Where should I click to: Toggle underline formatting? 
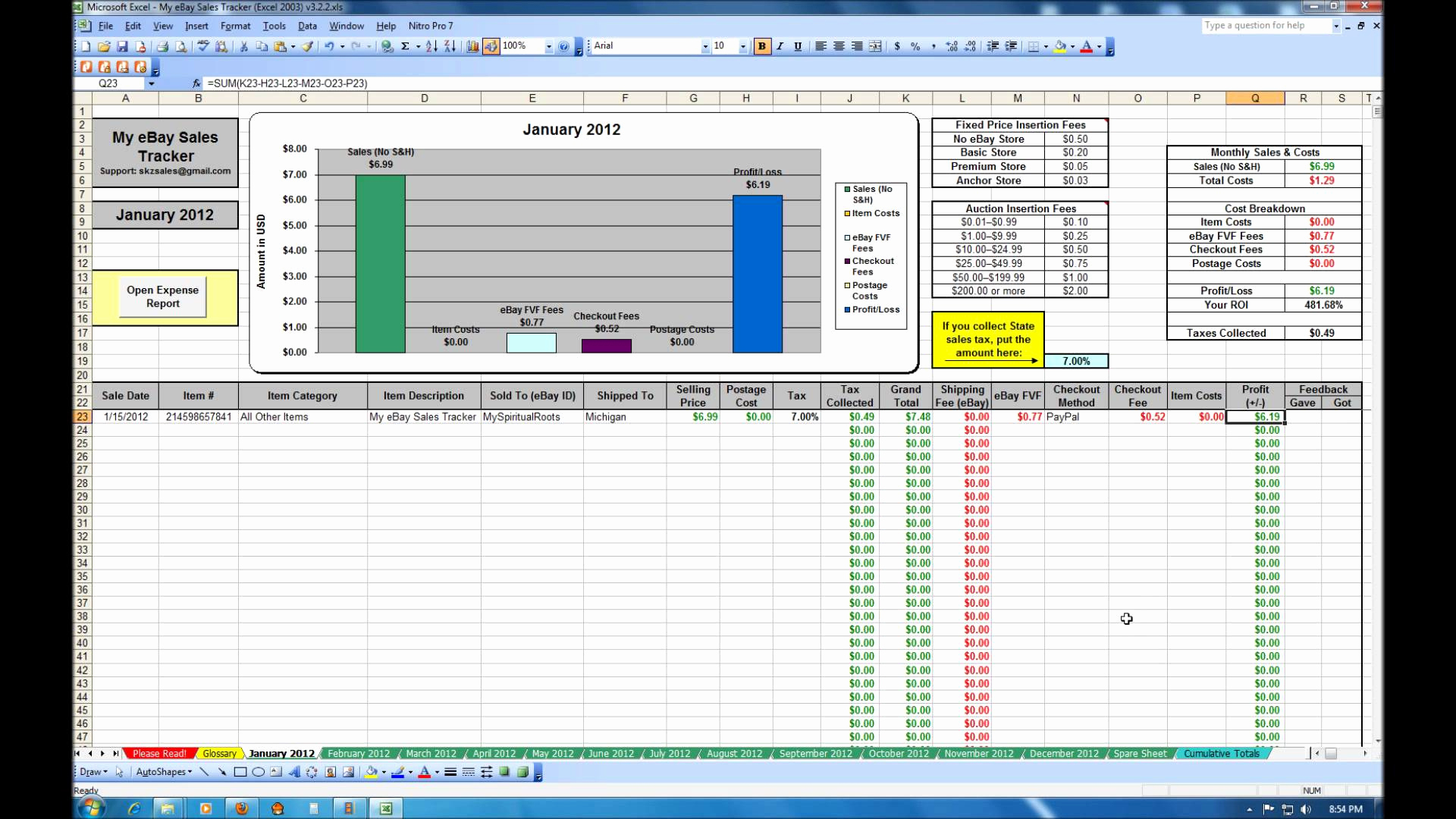[797, 46]
